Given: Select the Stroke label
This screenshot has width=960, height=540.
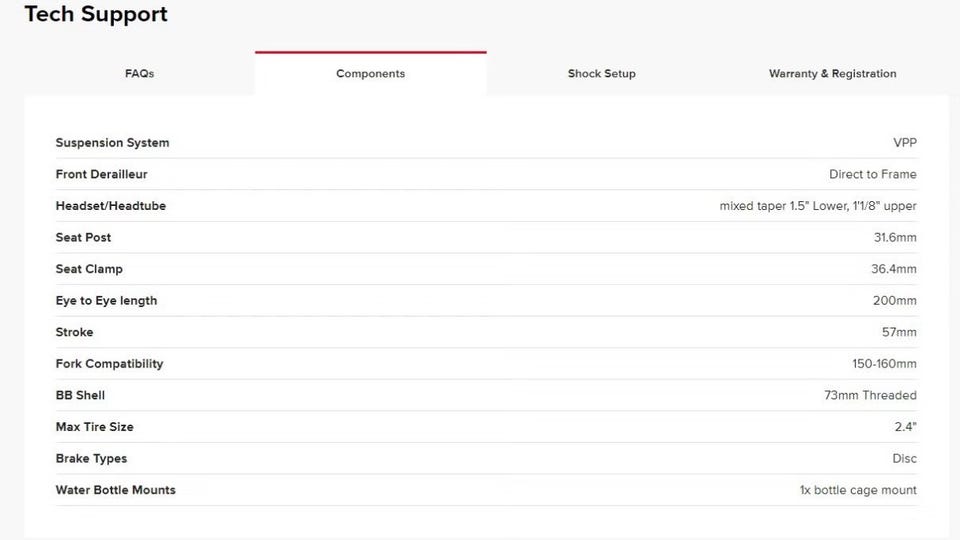Looking at the screenshot, I should [x=74, y=332].
